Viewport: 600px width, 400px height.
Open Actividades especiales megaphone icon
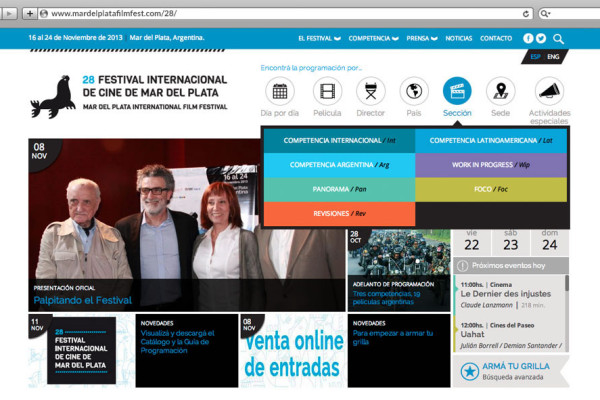(x=549, y=91)
